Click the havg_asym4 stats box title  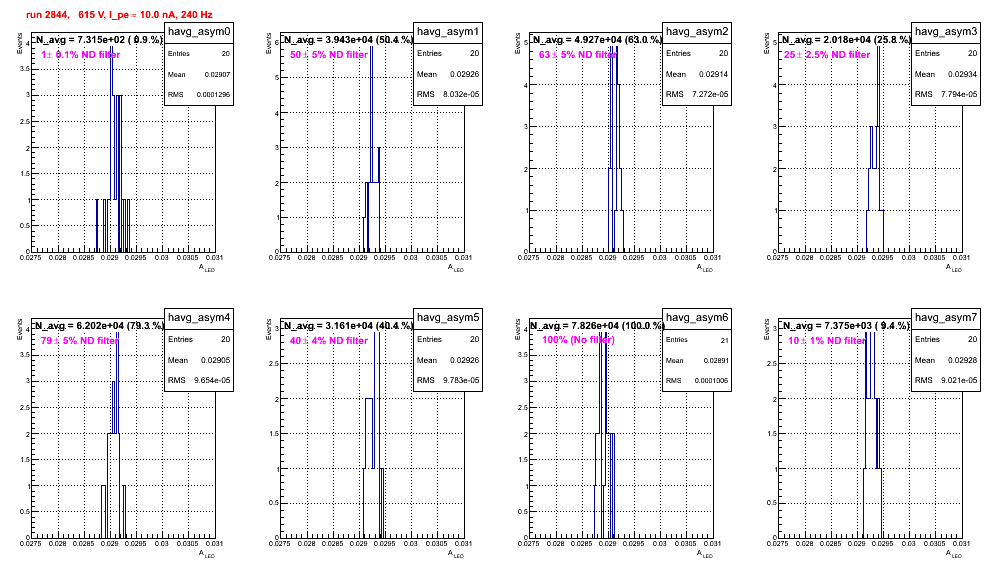click(199, 318)
